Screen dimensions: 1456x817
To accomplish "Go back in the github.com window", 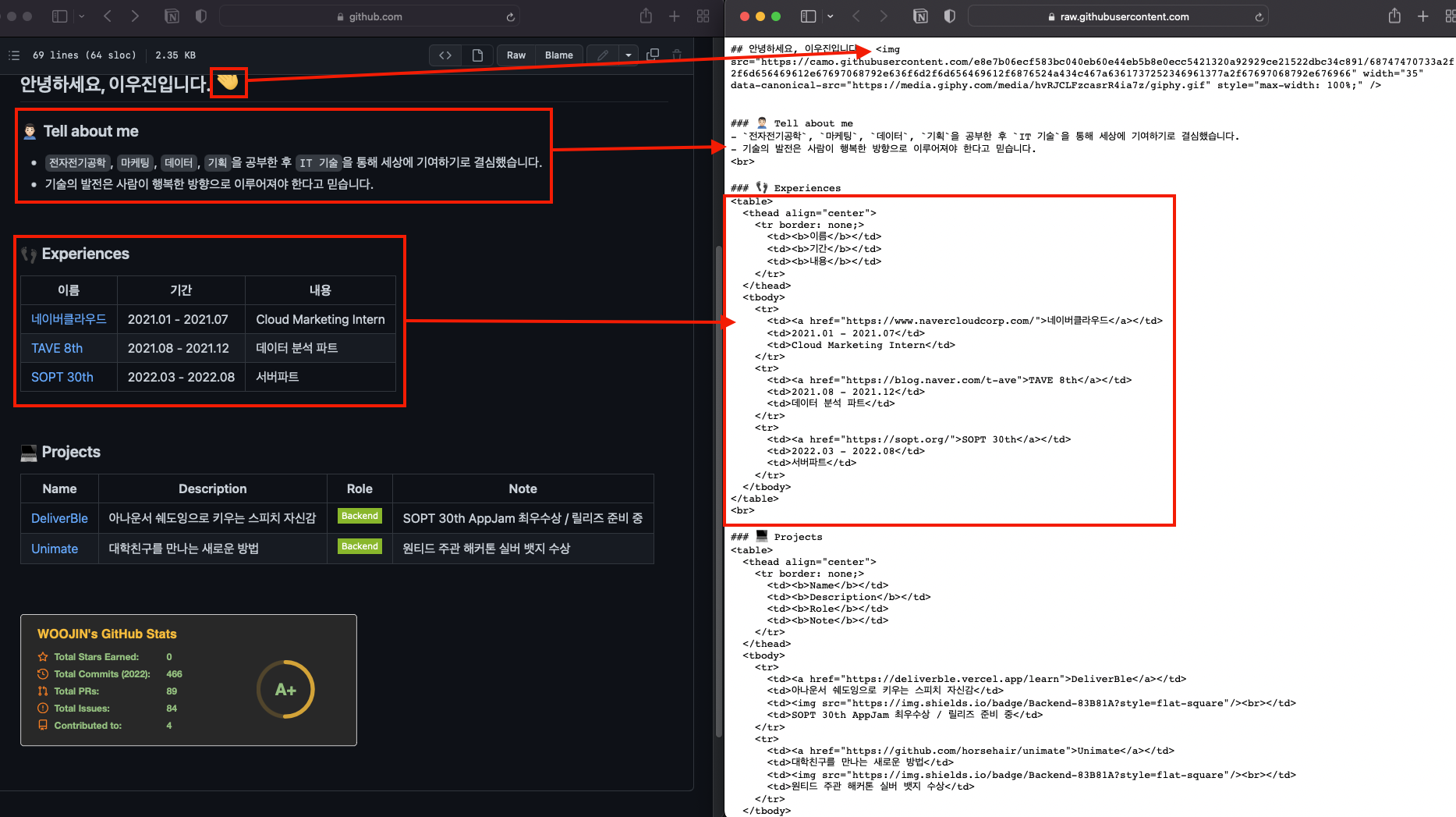I will [108, 16].
